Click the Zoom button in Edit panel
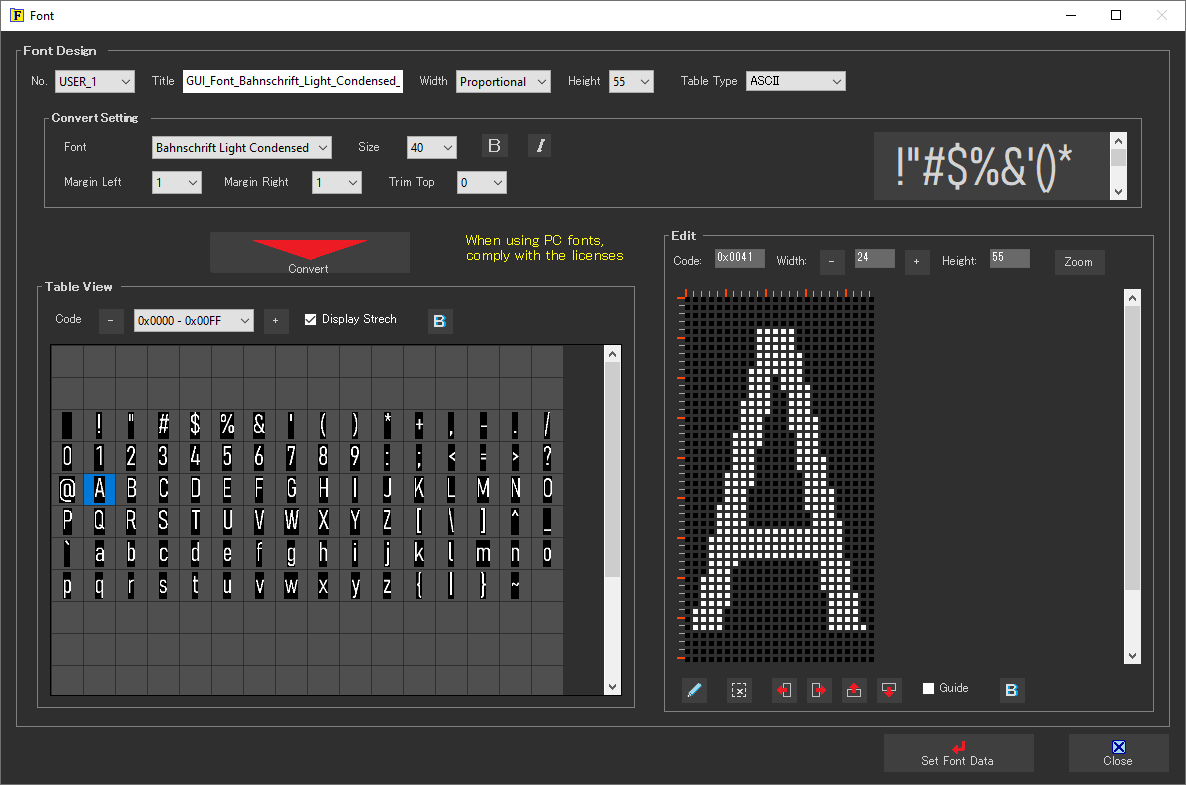The width and height of the screenshot is (1186, 785). coord(1078,262)
